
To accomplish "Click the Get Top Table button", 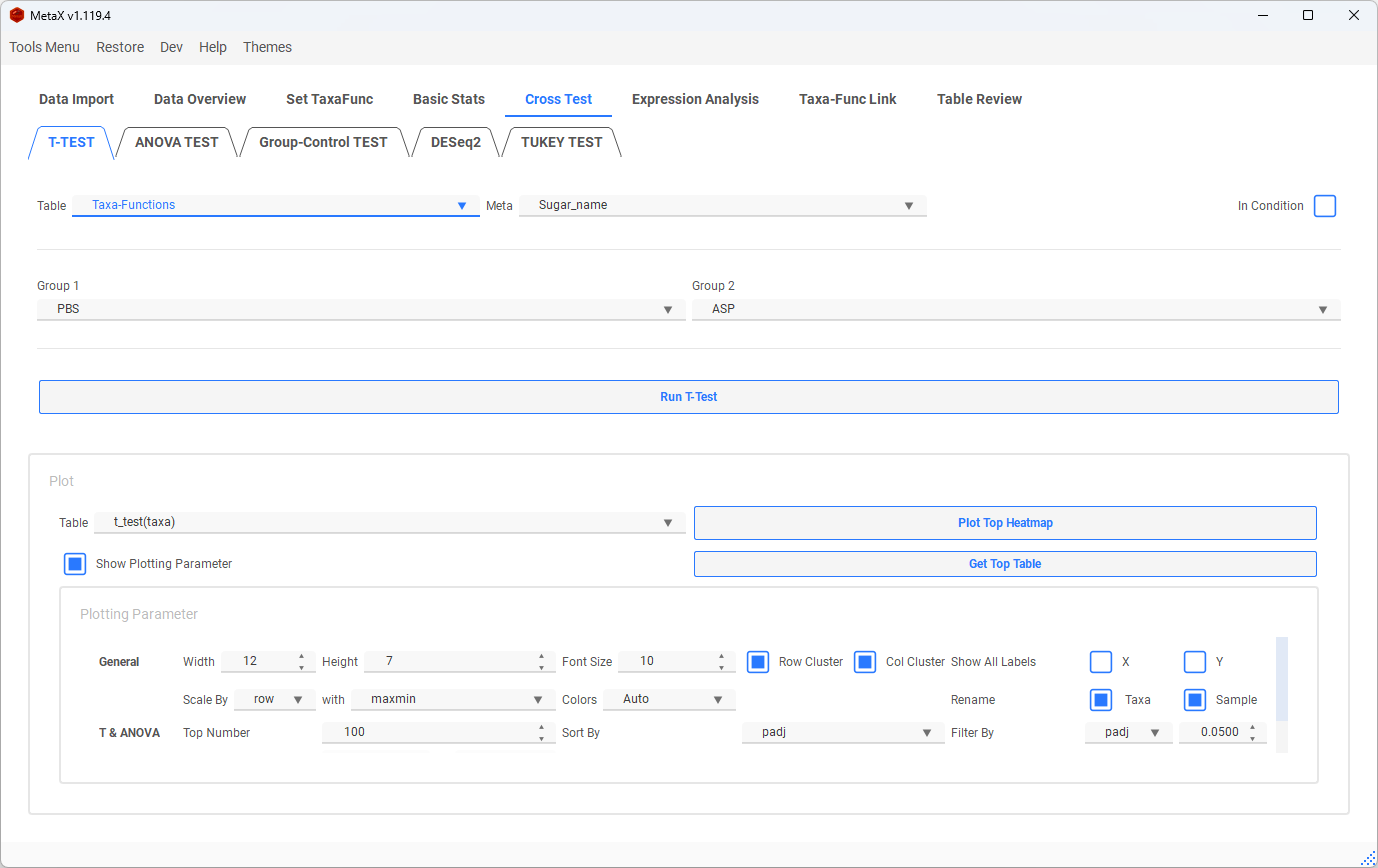I will tap(1005, 564).
